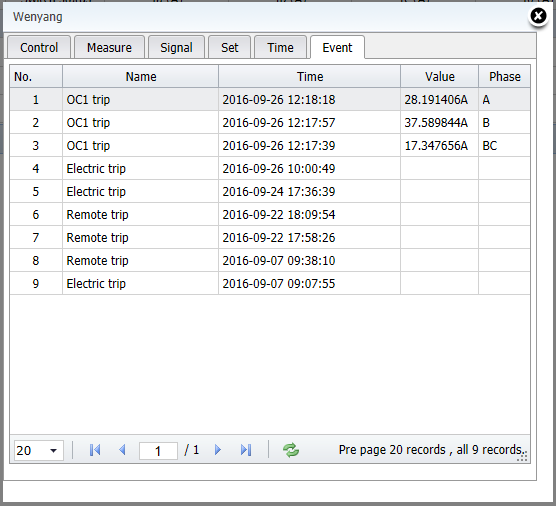
Task: Click the Phase column header
Action: click(505, 76)
